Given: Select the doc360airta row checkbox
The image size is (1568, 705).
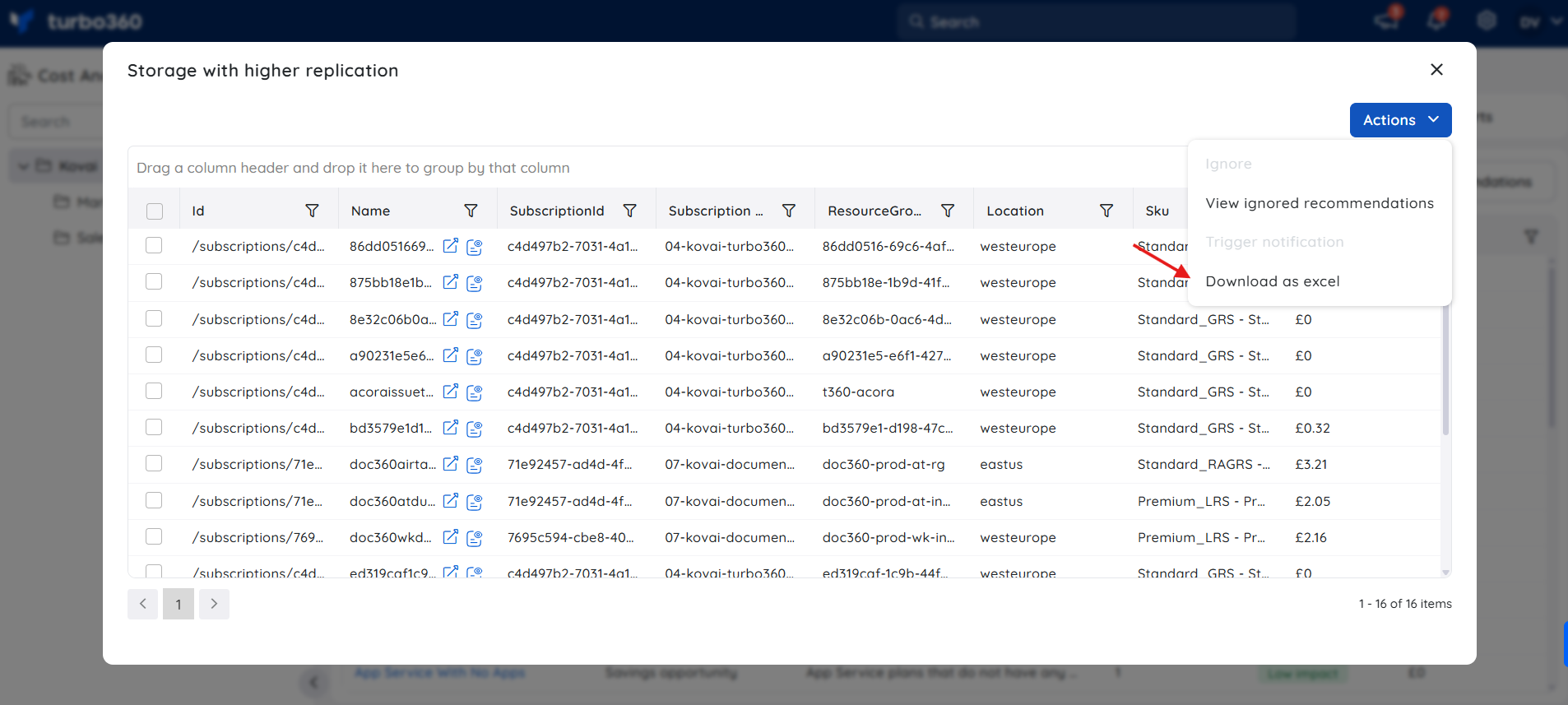Looking at the screenshot, I should (x=154, y=463).
